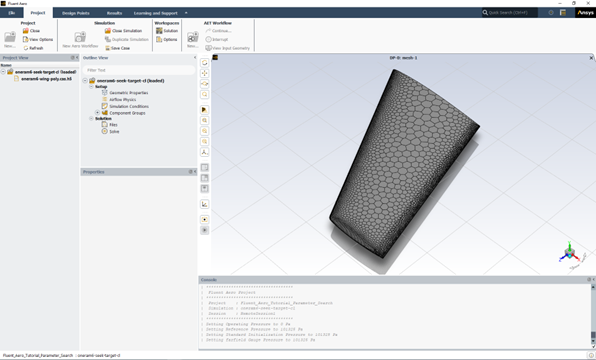Open the Results ribbon tab

[x=114, y=13]
